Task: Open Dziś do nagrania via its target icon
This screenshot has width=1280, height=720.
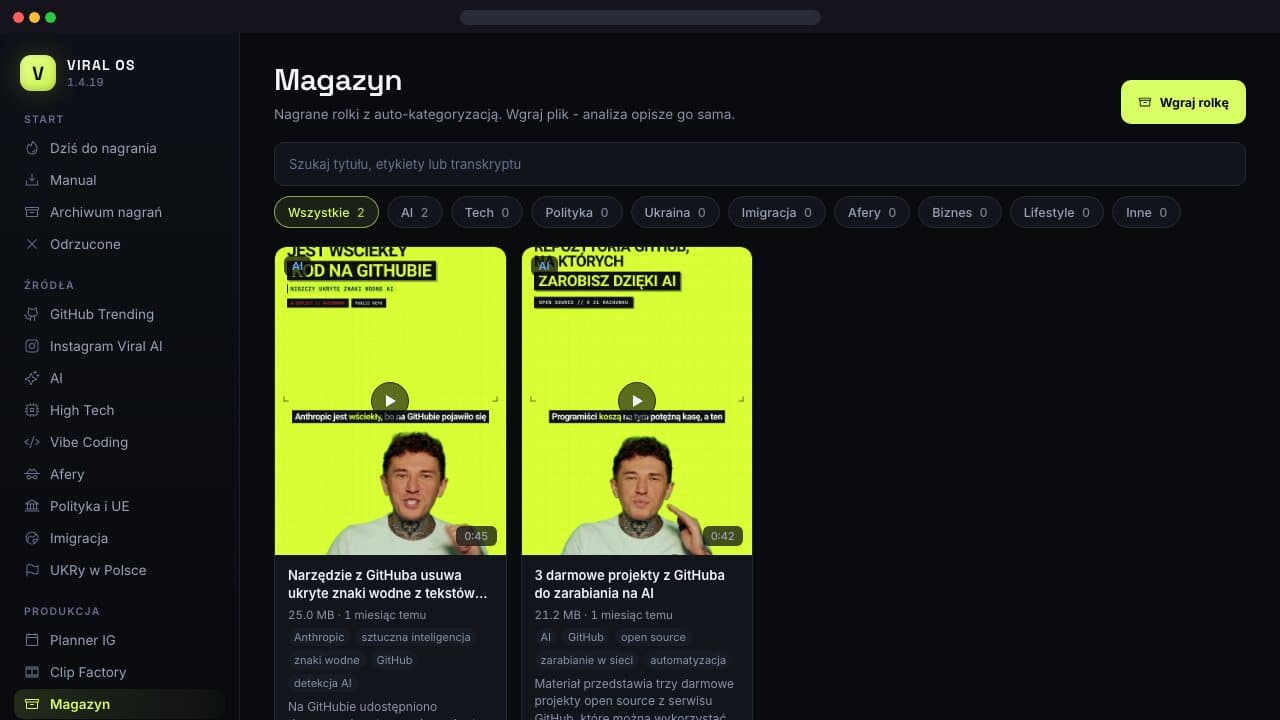Action: [32, 148]
